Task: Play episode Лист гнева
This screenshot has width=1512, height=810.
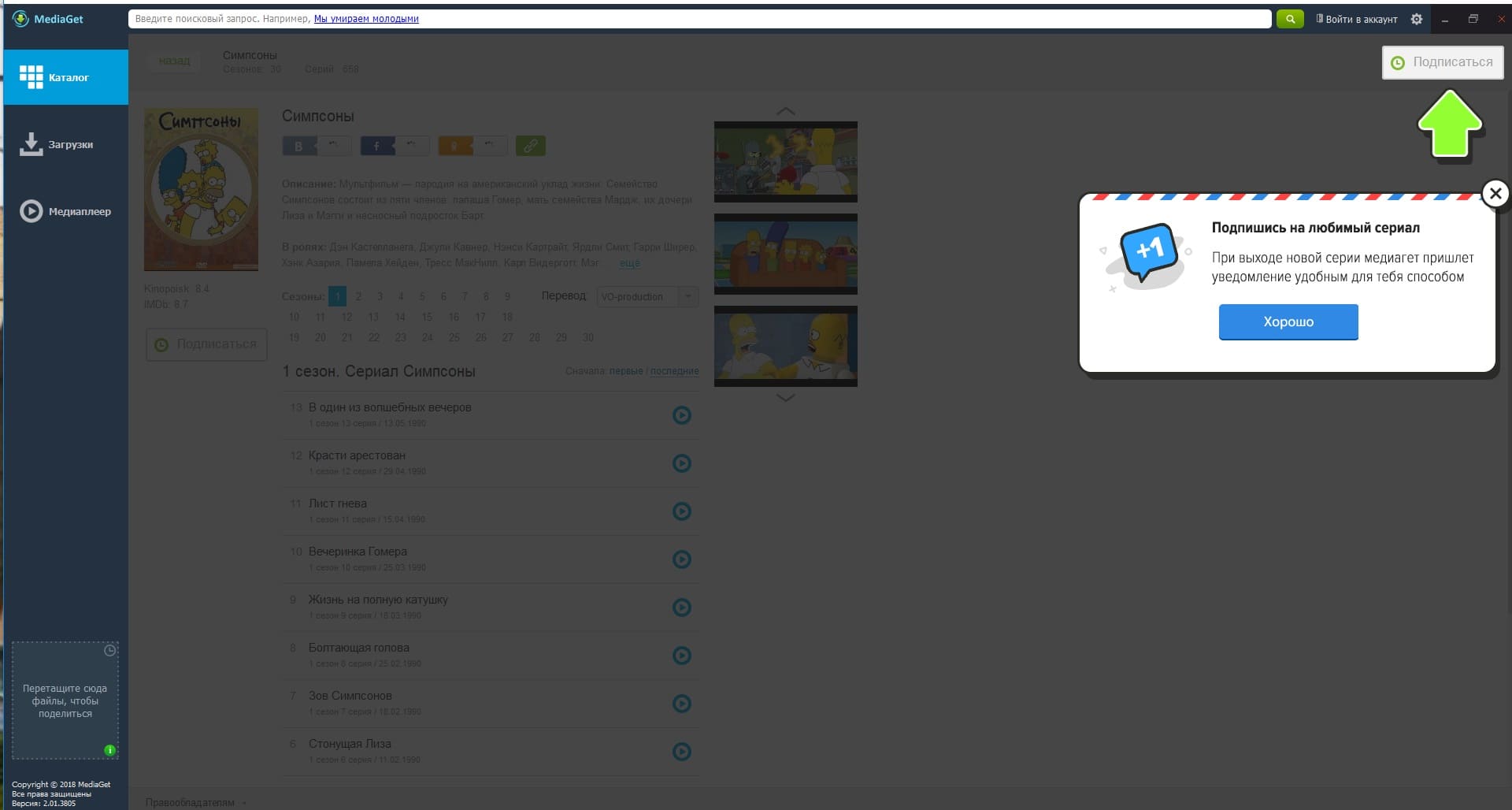Action: (682, 511)
